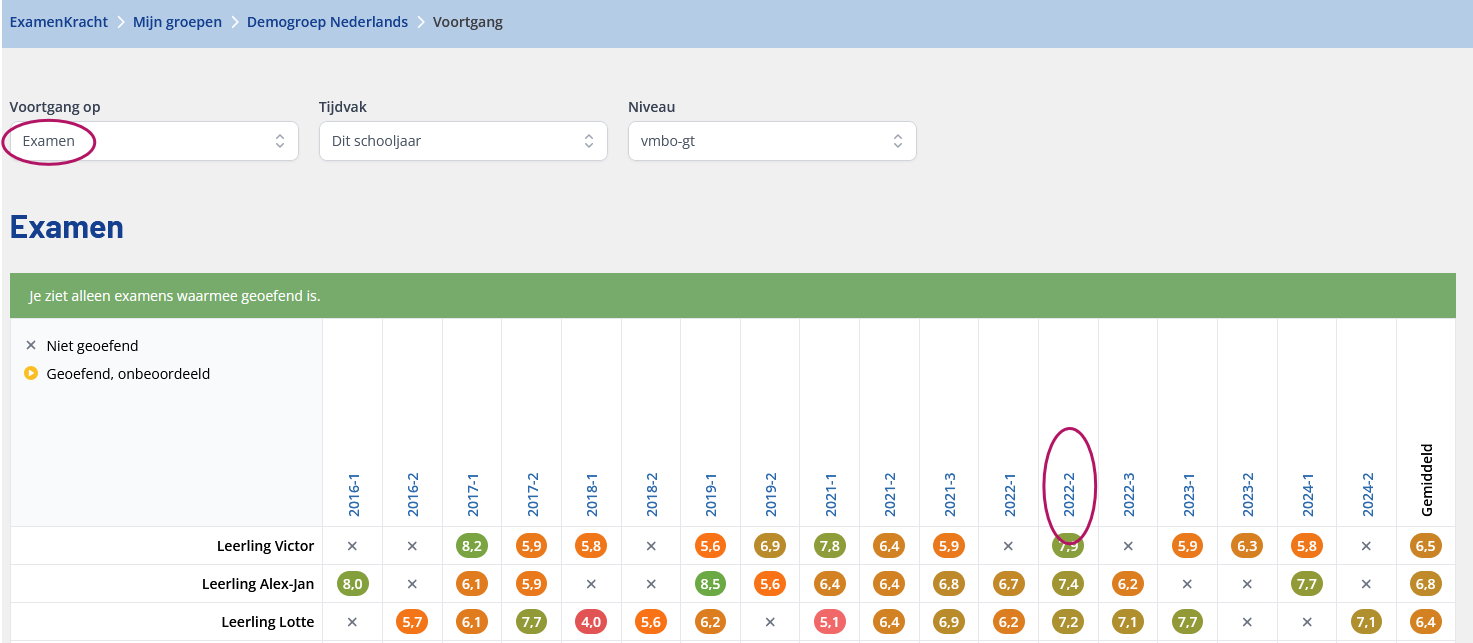Open Leerling Alex-Jan's 8,0 score badge
This screenshot has width=1473, height=643.
click(x=352, y=584)
